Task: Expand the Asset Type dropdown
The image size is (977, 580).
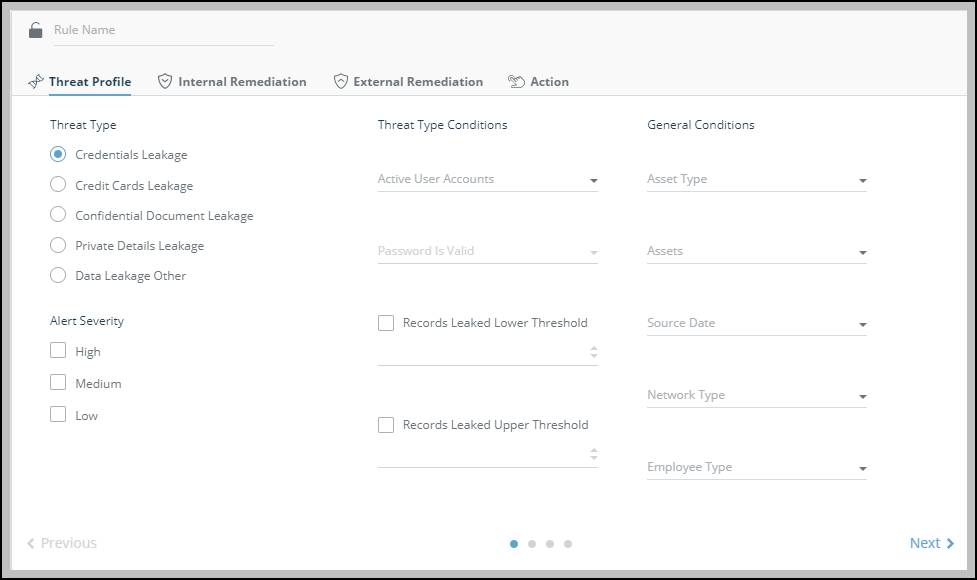Action: click(x=756, y=180)
